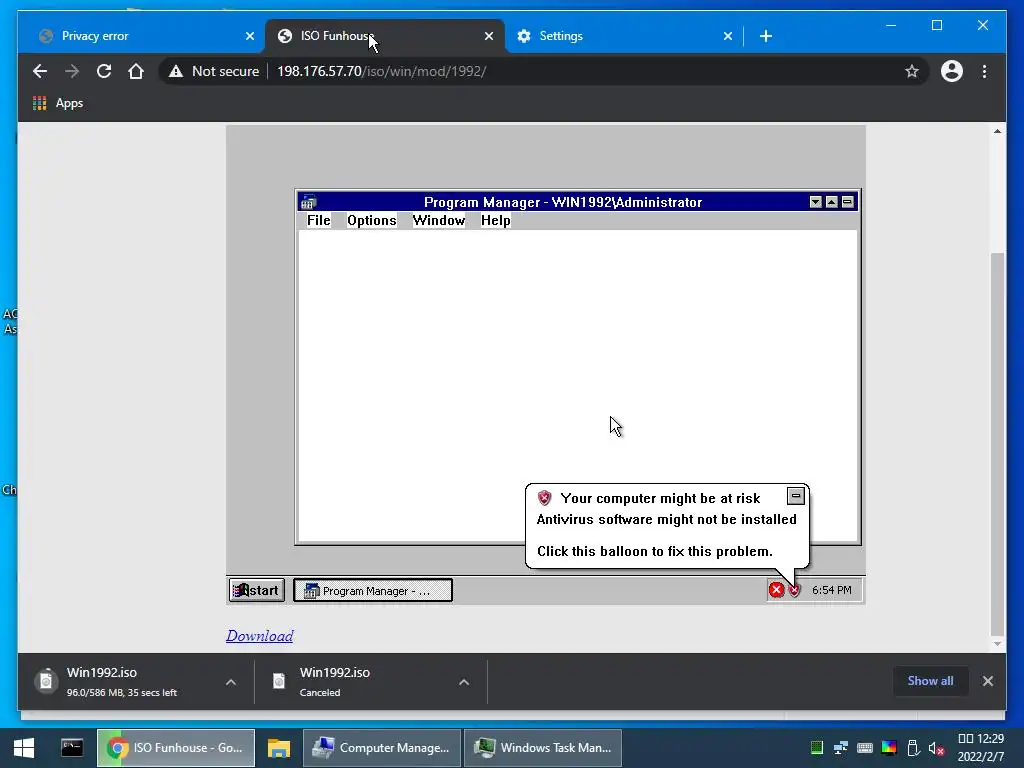Reload the ISO Funhouse page

(x=104, y=71)
